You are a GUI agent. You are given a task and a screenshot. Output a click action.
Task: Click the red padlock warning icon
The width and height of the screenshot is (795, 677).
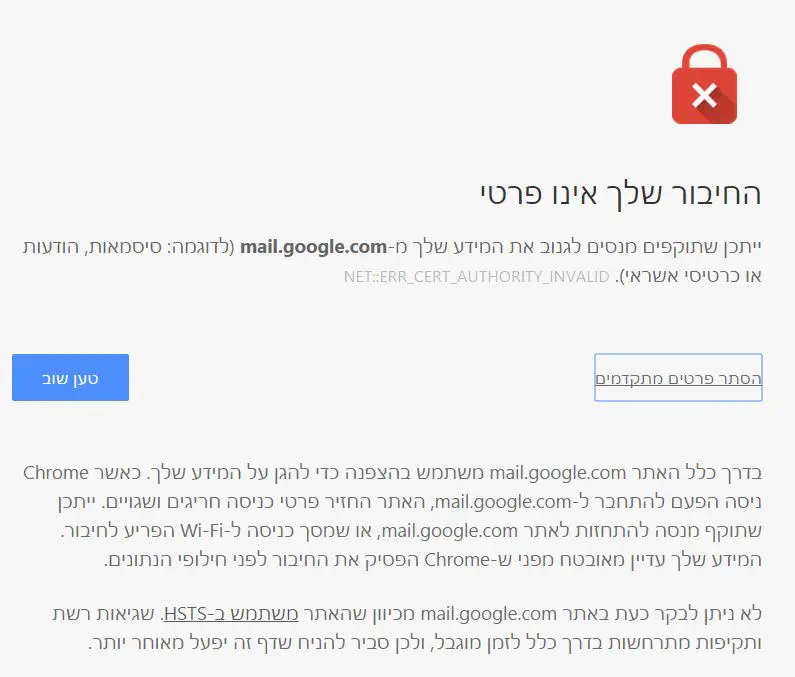(x=704, y=91)
